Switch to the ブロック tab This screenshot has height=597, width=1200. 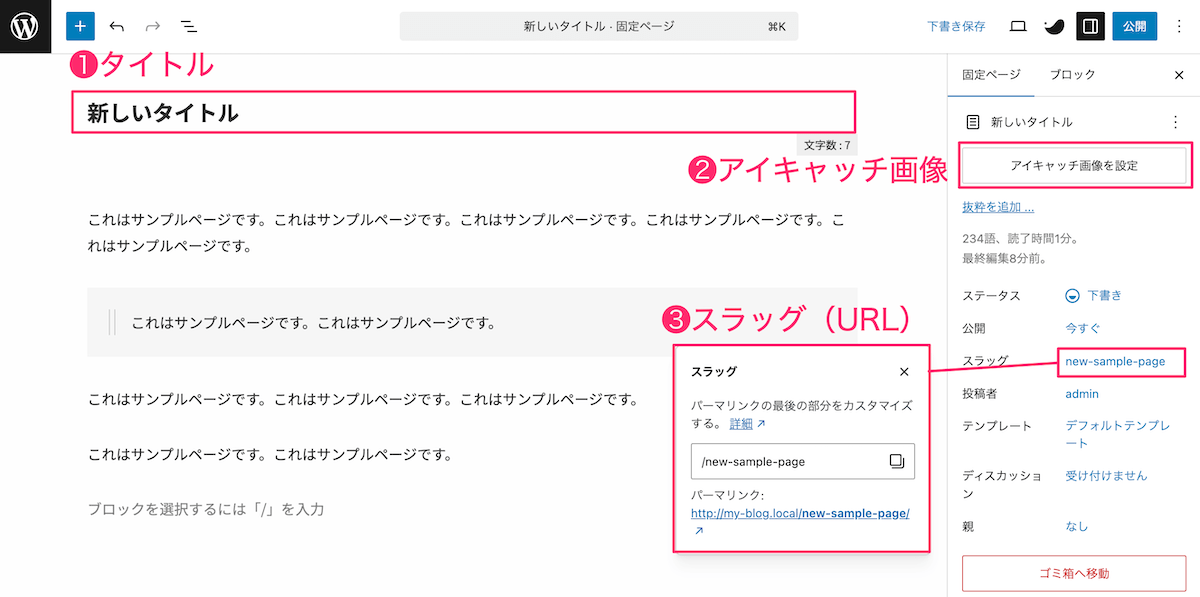point(1072,75)
